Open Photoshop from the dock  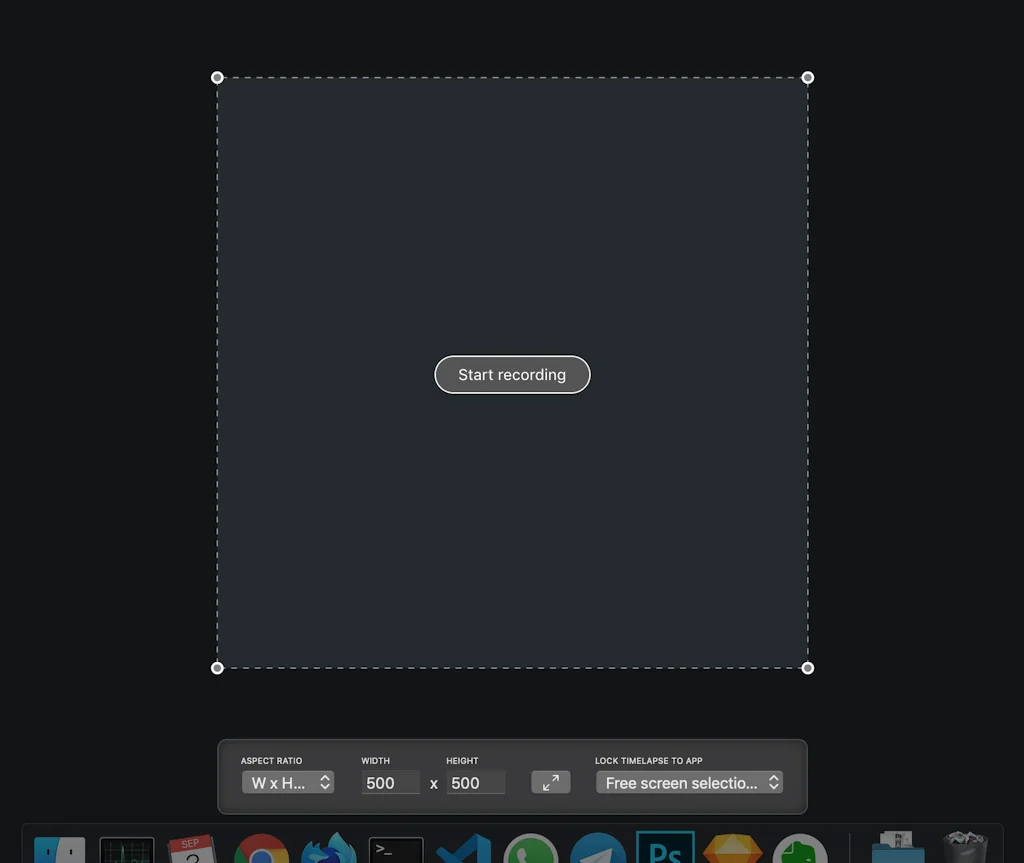click(664, 850)
